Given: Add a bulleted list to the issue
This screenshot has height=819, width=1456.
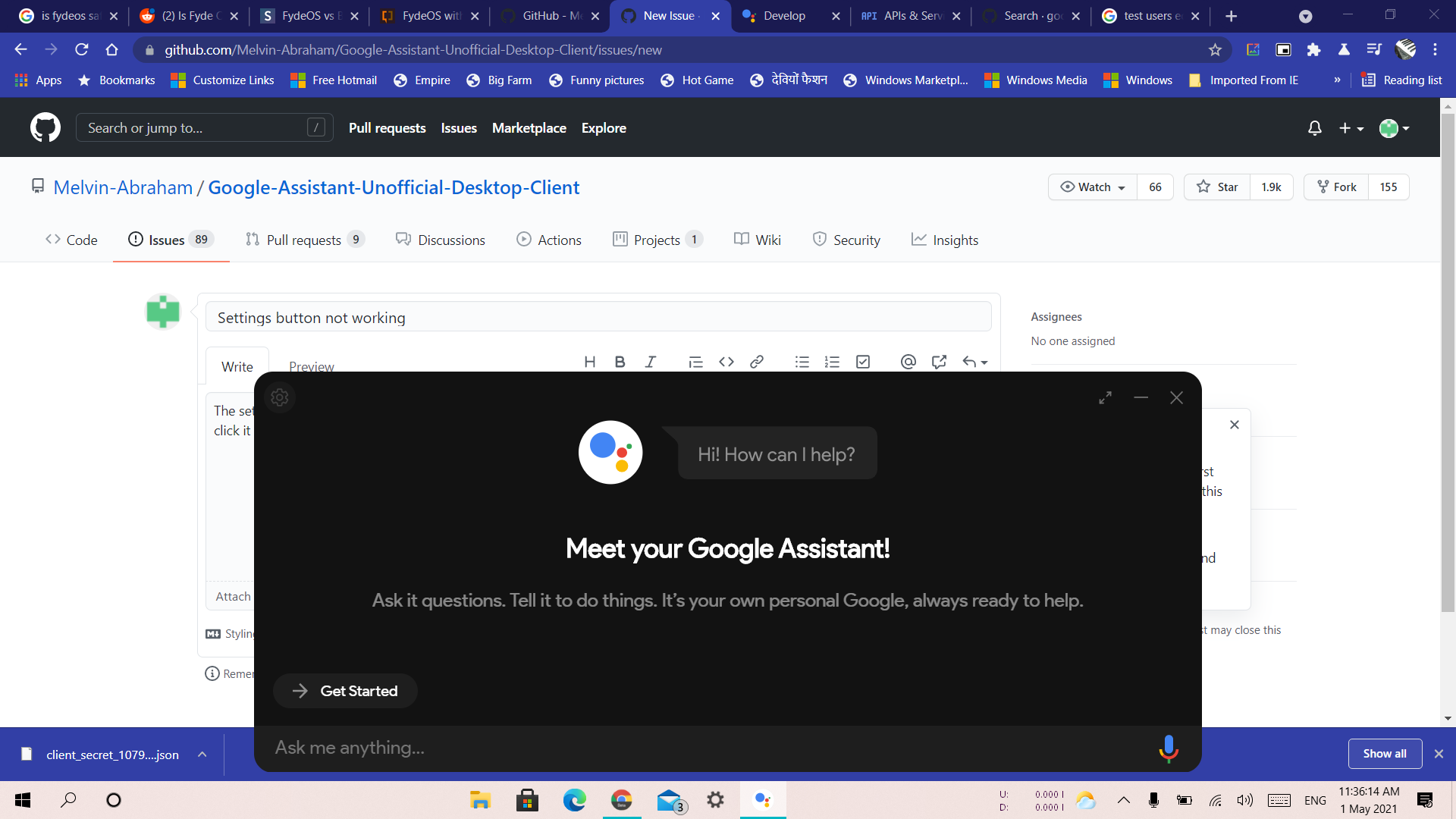Looking at the screenshot, I should (802, 362).
